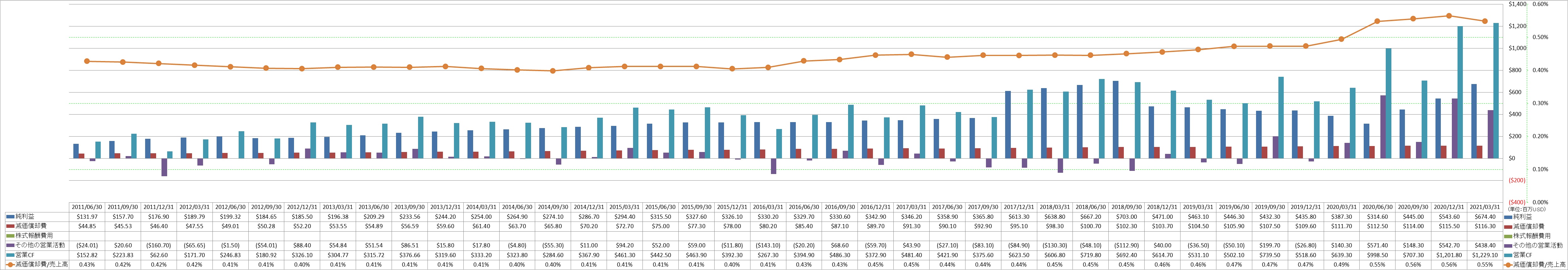Select the $998.50 operating cash flow cell
This screenshot has height=270, width=1568.
(1378, 255)
